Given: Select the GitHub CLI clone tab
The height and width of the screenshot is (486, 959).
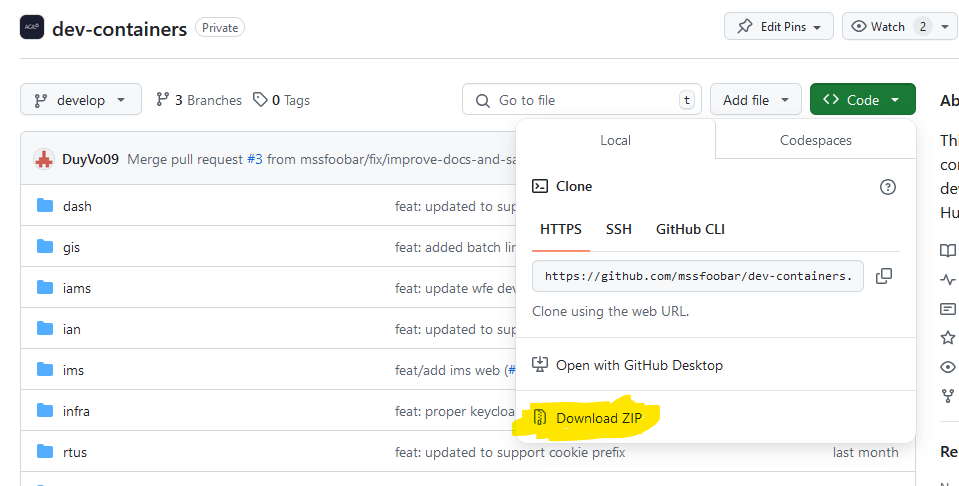Looking at the screenshot, I should [690, 230].
